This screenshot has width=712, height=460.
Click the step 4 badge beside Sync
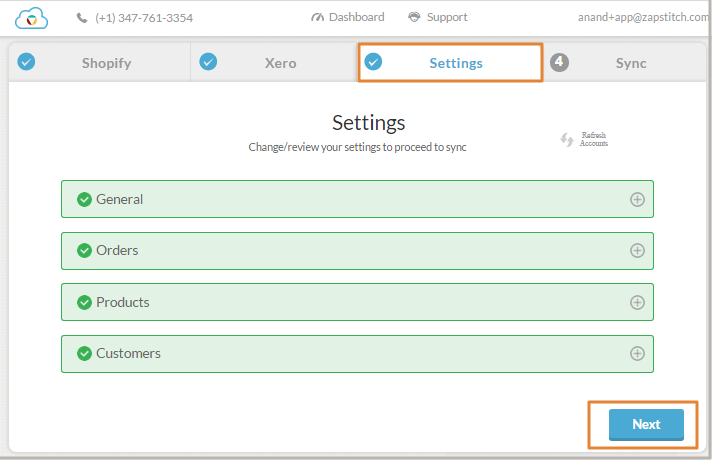[x=559, y=62]
